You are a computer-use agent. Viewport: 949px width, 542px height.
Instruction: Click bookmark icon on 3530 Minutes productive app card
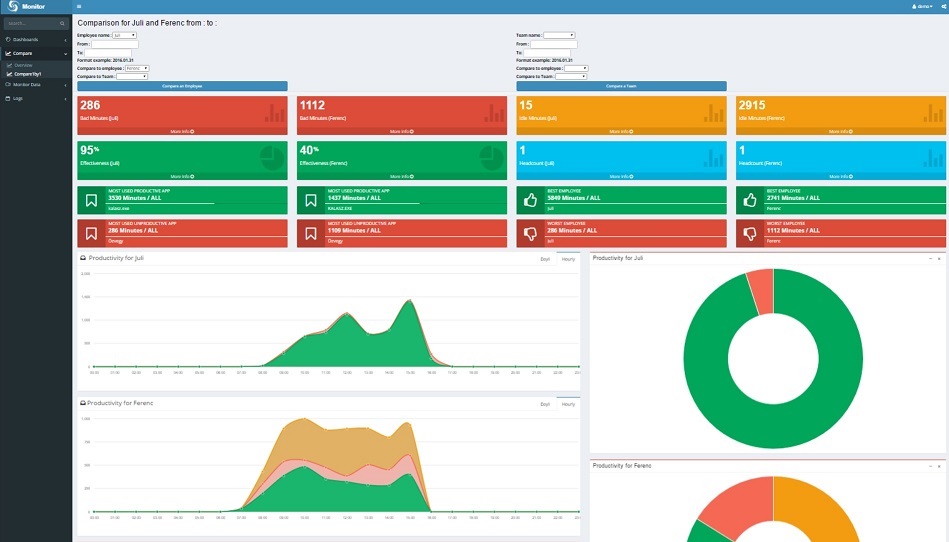point(91,200)
